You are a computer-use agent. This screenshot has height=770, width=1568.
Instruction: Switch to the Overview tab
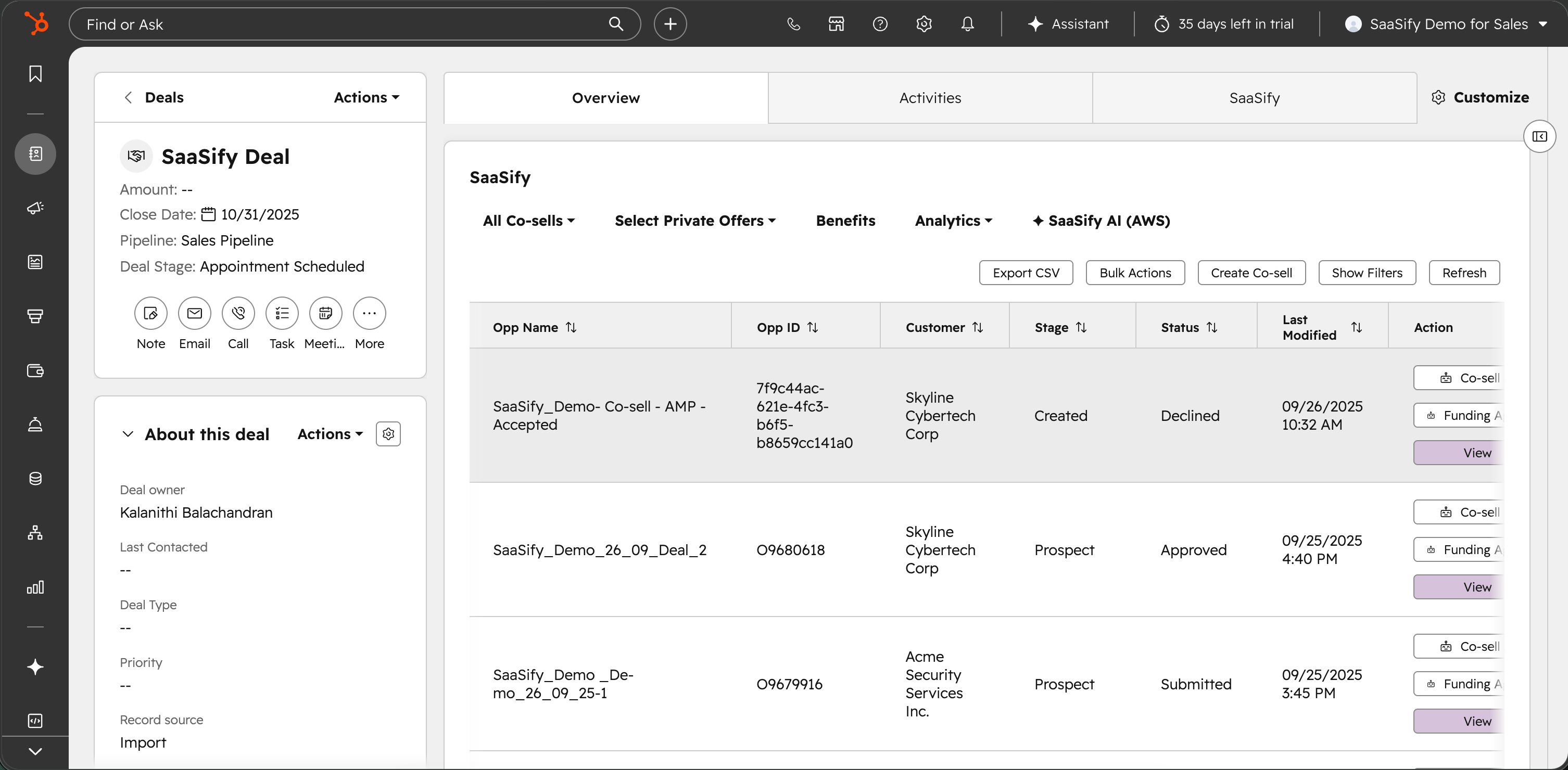605,98
